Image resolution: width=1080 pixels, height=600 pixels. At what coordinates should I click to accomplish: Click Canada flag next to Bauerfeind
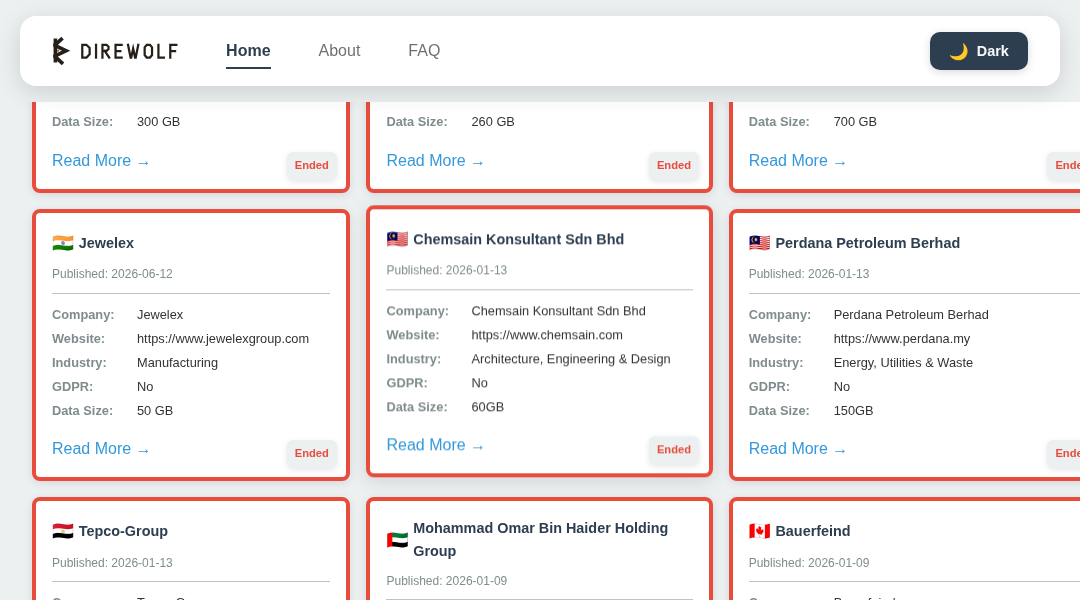[760, 531]
